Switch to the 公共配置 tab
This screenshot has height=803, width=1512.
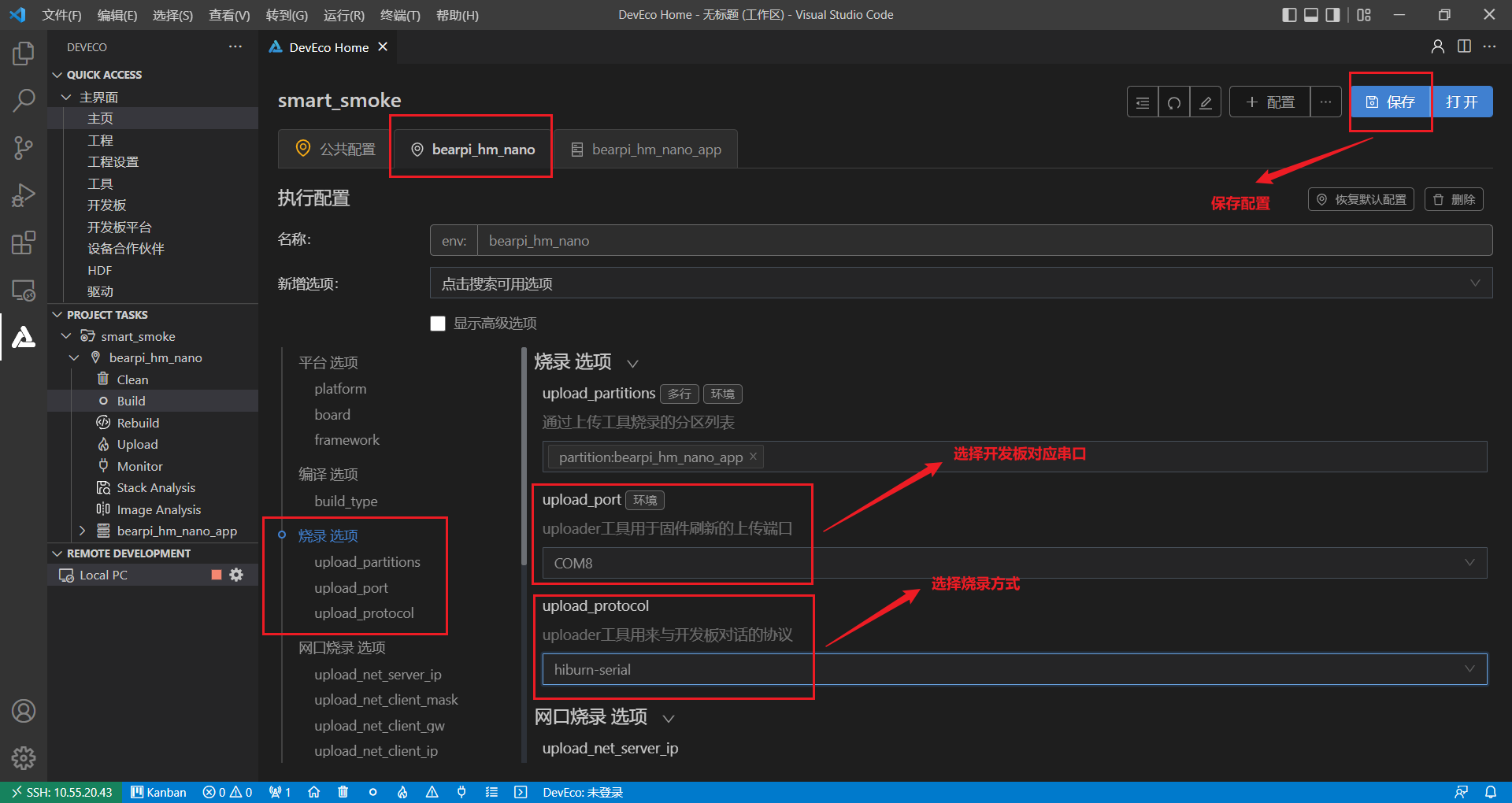pos(335,149)
